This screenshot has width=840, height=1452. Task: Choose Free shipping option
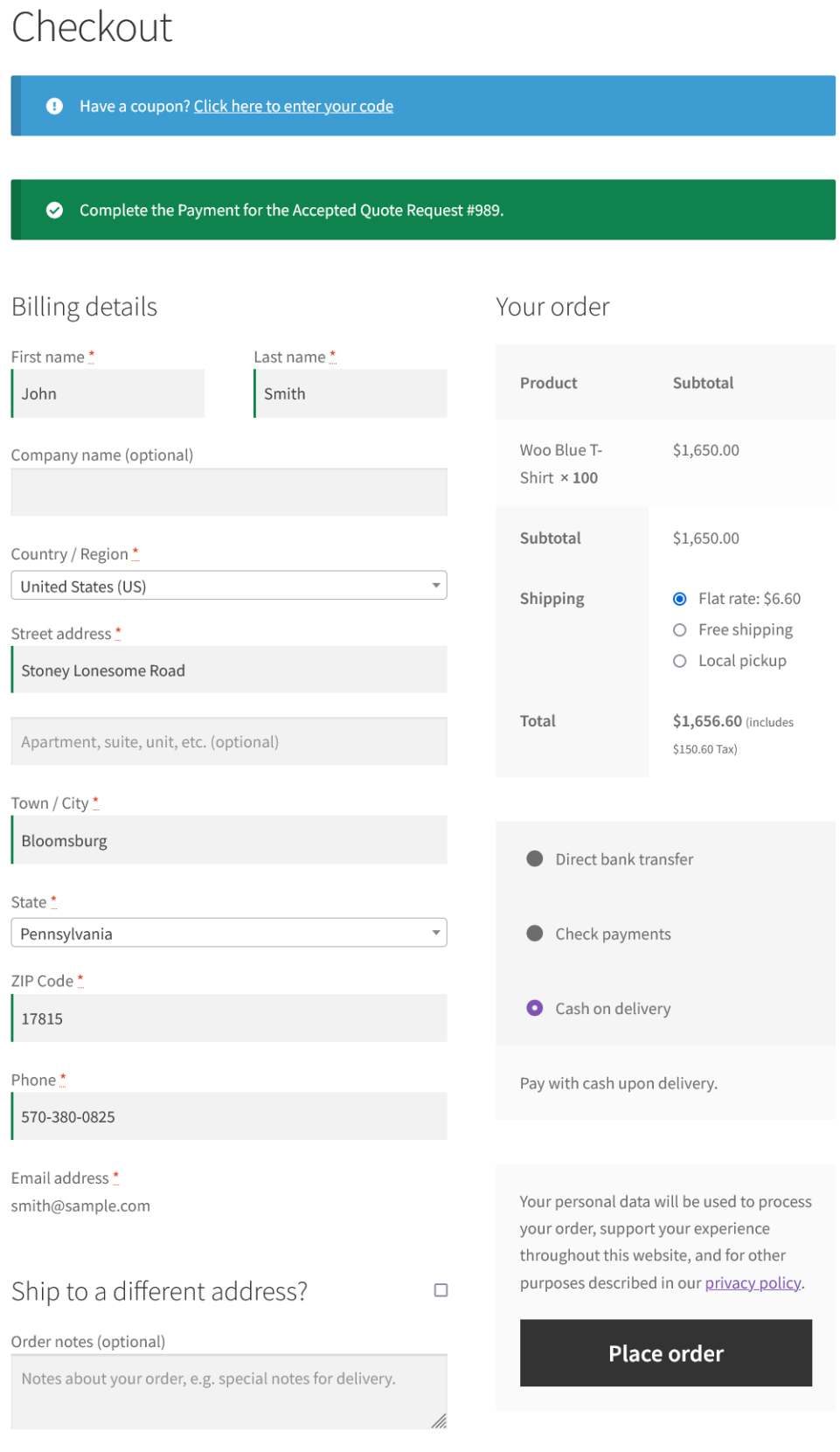point(679,630)
